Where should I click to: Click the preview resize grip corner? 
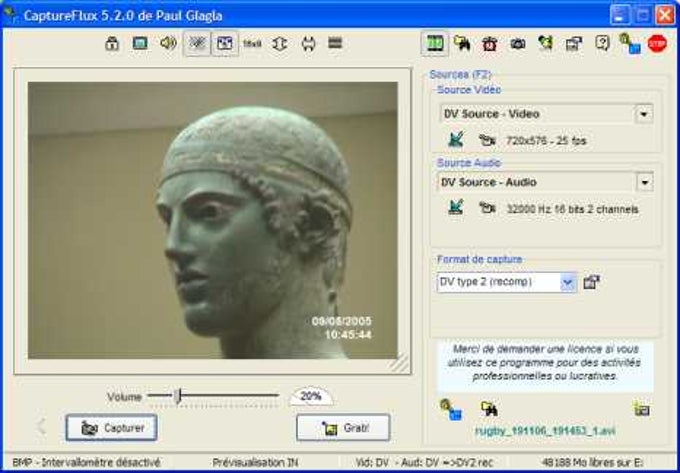(x=399, y=363)
